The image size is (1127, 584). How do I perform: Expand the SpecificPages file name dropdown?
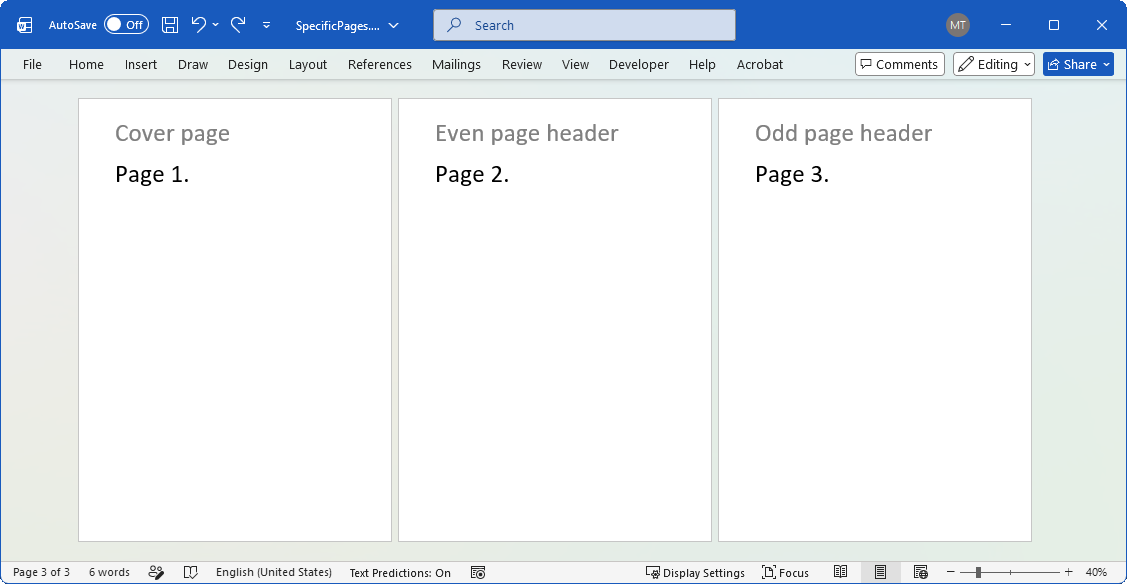(393, 26)
